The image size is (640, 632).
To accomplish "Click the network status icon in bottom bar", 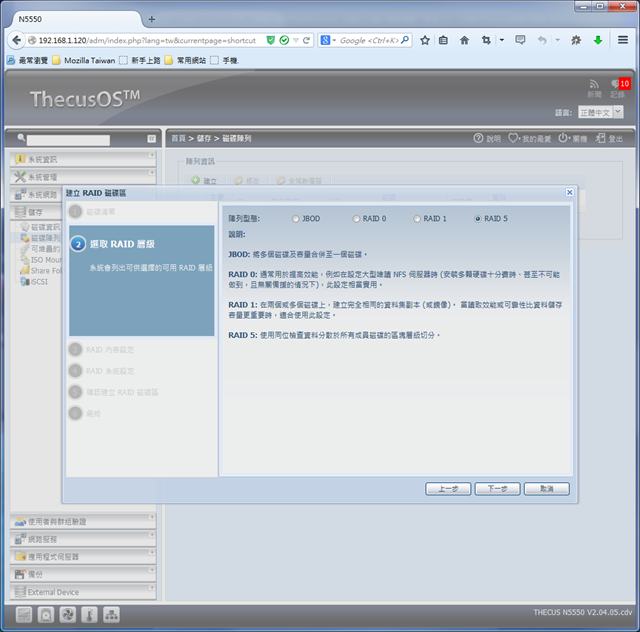I will 111,615.
